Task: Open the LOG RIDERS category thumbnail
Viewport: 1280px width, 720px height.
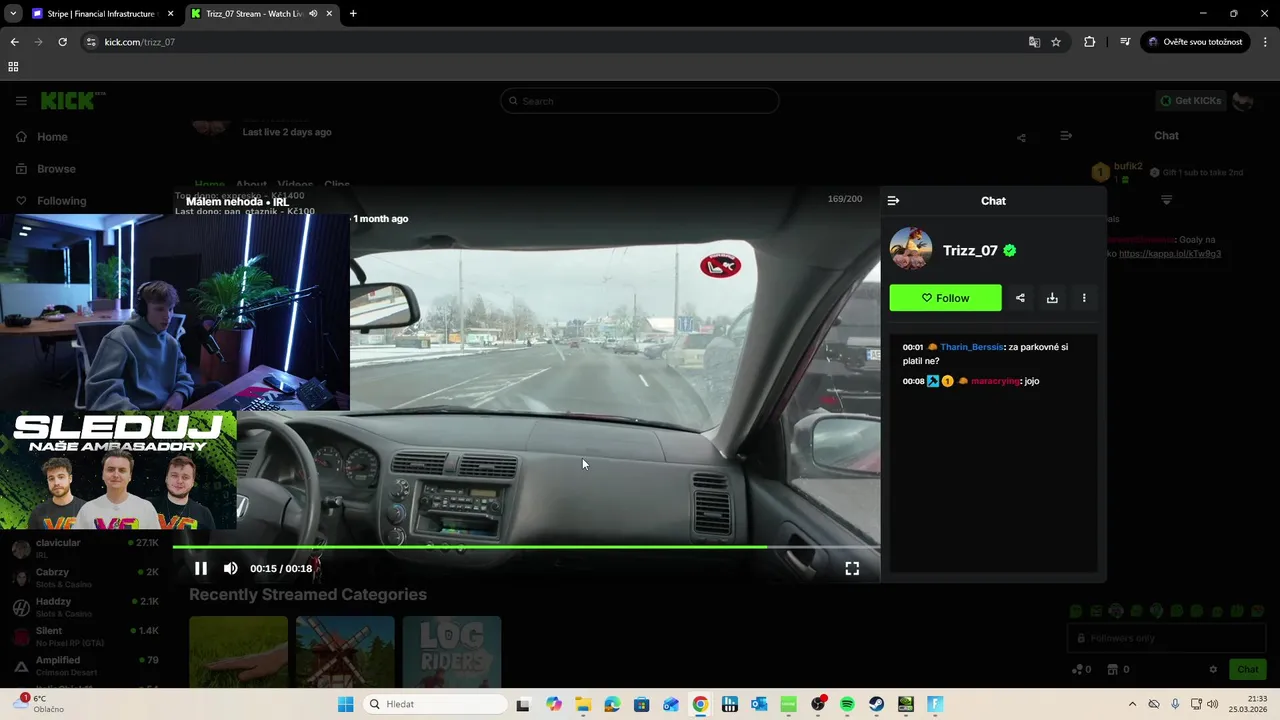Action: (x=452, y=652)
